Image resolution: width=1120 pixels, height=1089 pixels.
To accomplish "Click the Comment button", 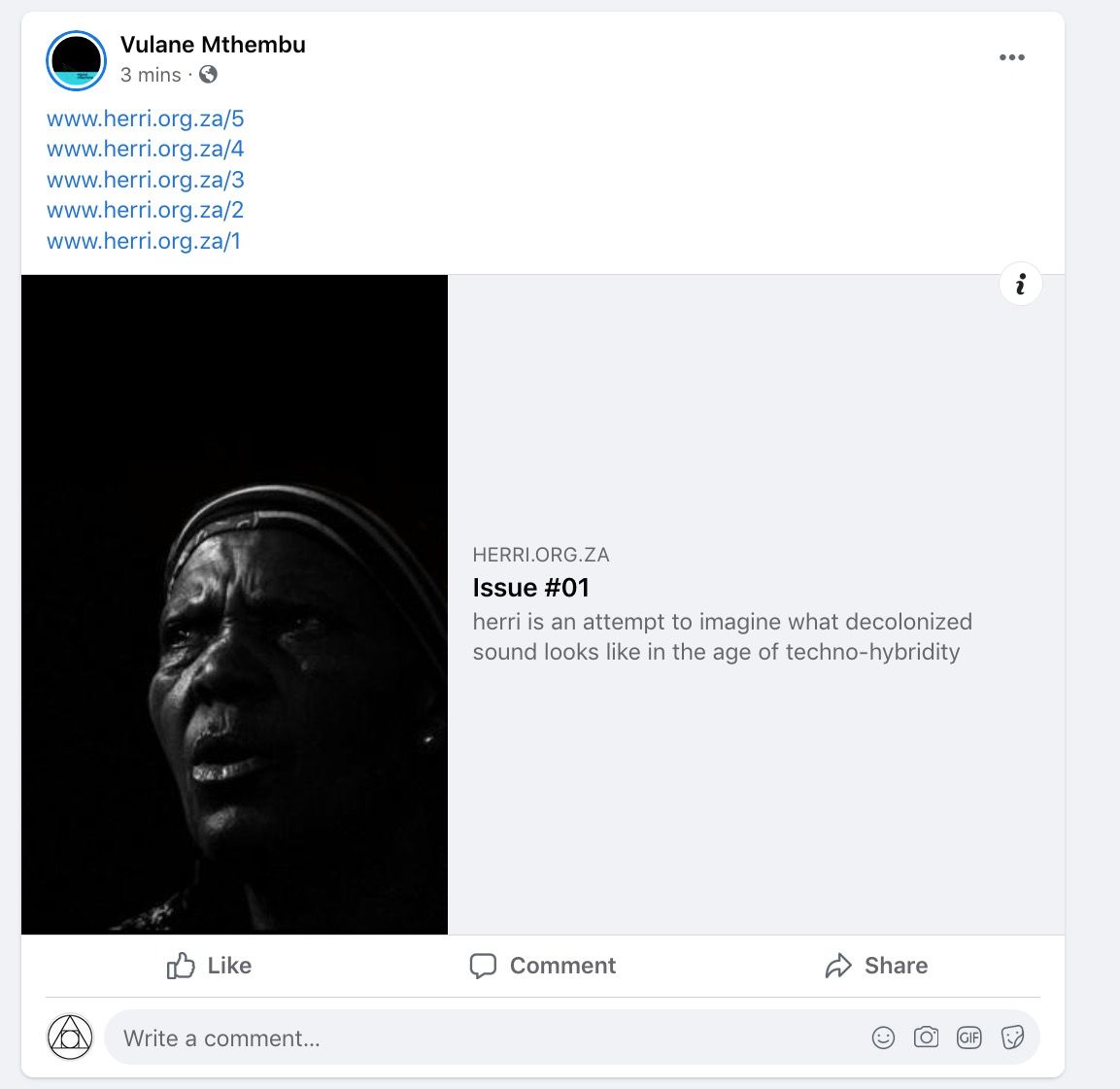I will pos(542,966).
